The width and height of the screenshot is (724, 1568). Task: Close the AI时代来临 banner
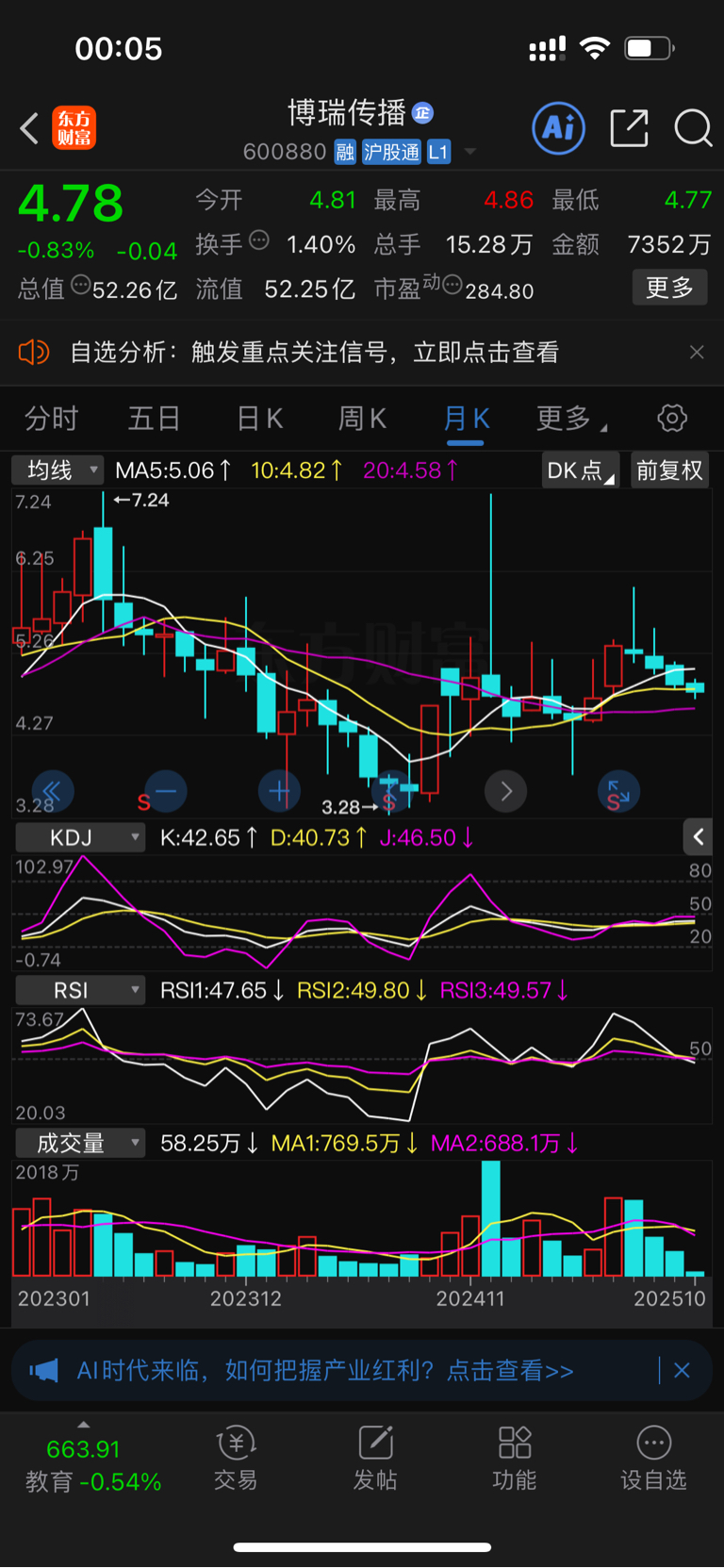coord(682,1370)
